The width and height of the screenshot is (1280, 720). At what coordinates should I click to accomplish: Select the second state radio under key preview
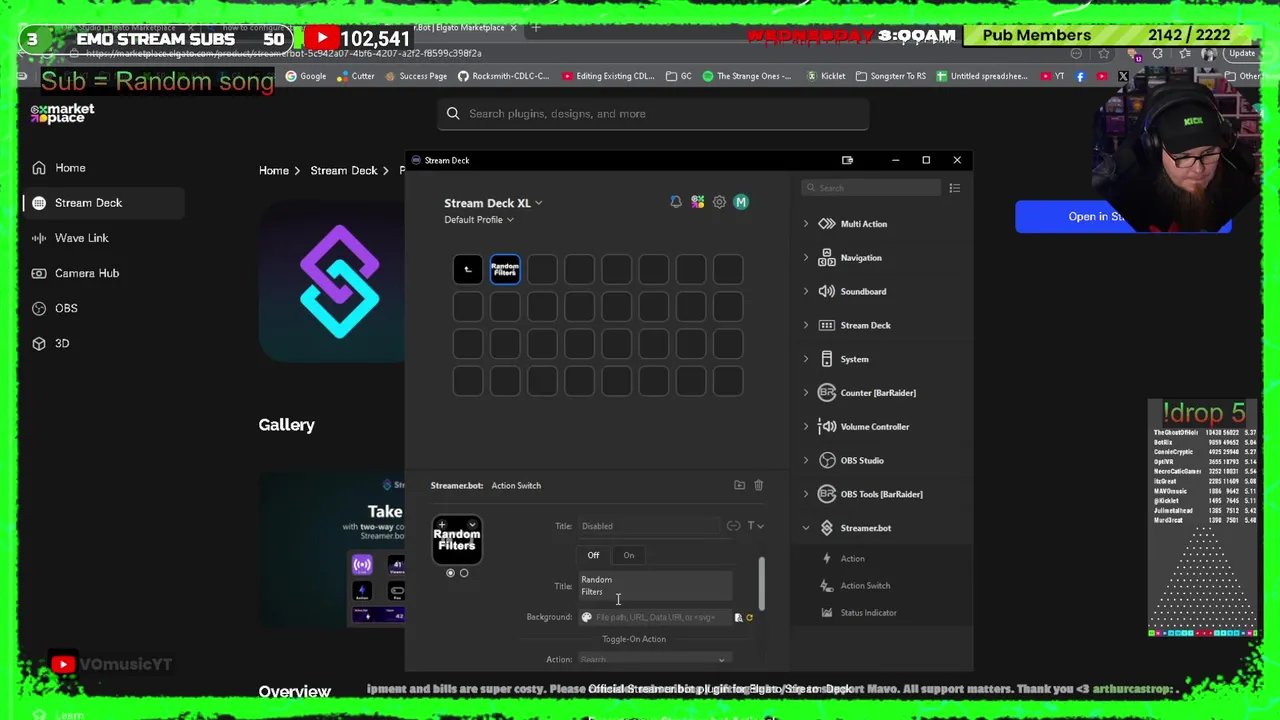(x=464, y=573)
